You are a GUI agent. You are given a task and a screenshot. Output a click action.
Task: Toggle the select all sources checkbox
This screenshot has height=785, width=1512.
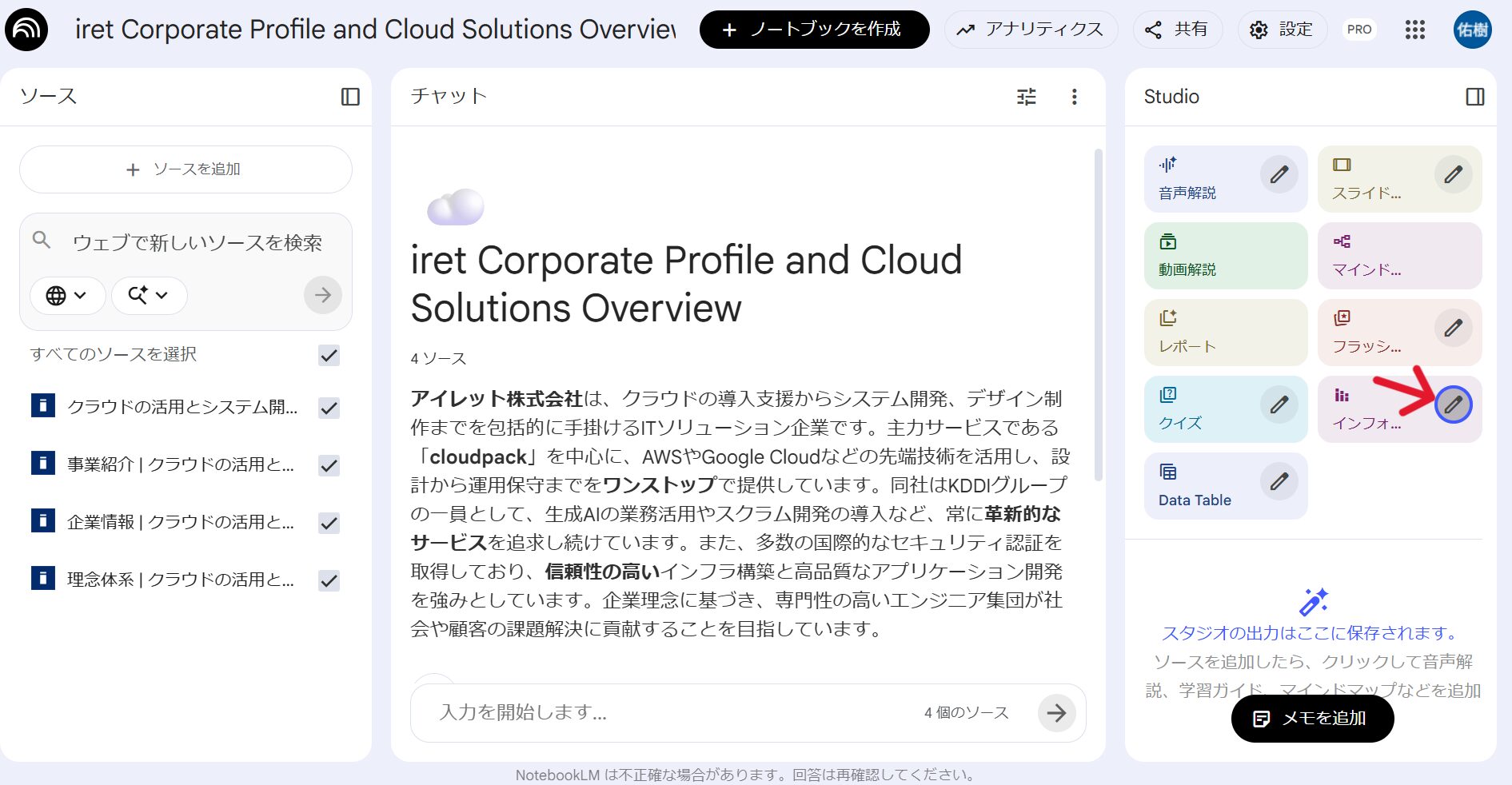(329, 355)
